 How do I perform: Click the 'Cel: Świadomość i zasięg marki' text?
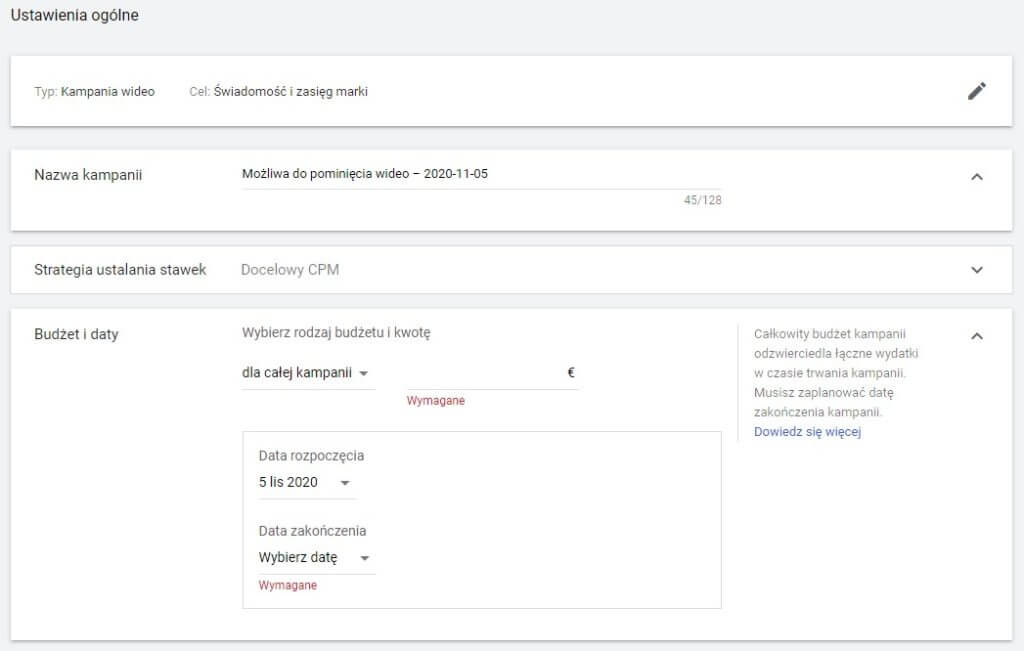[278, 92]
